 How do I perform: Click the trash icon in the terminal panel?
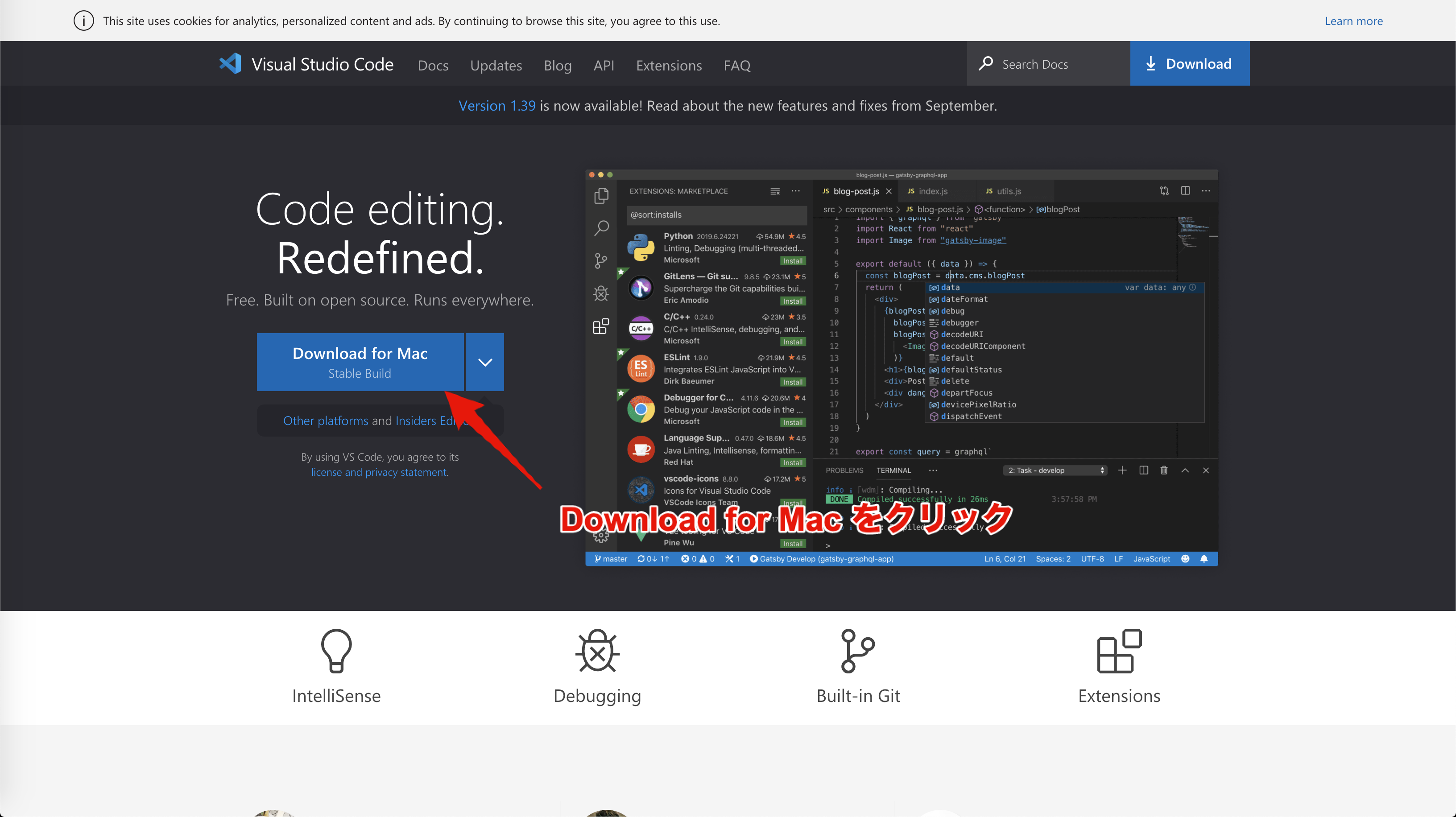pyautogui.click(x=1164, y=470)
